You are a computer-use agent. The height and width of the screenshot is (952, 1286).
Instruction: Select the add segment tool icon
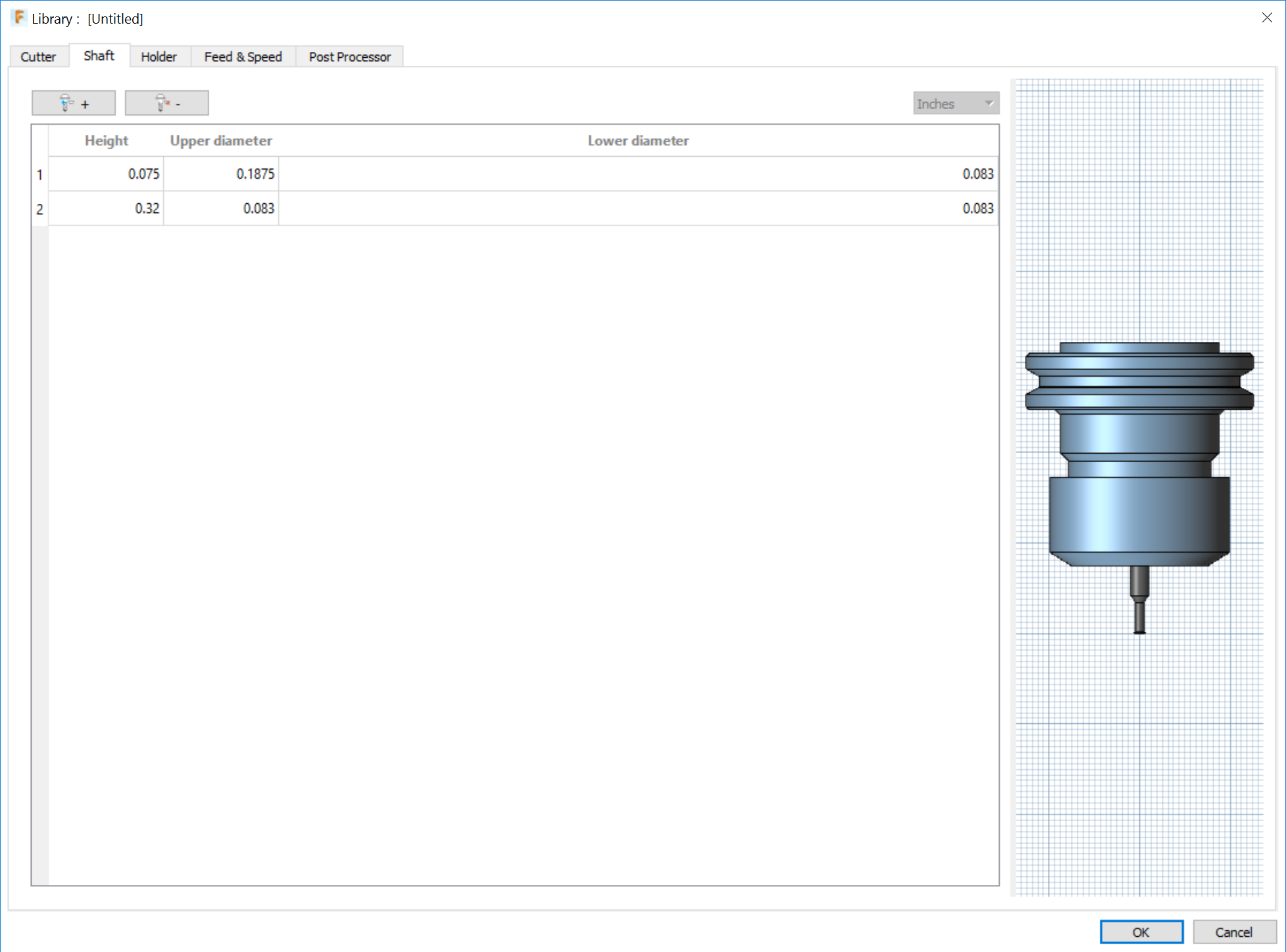(66, 103)
